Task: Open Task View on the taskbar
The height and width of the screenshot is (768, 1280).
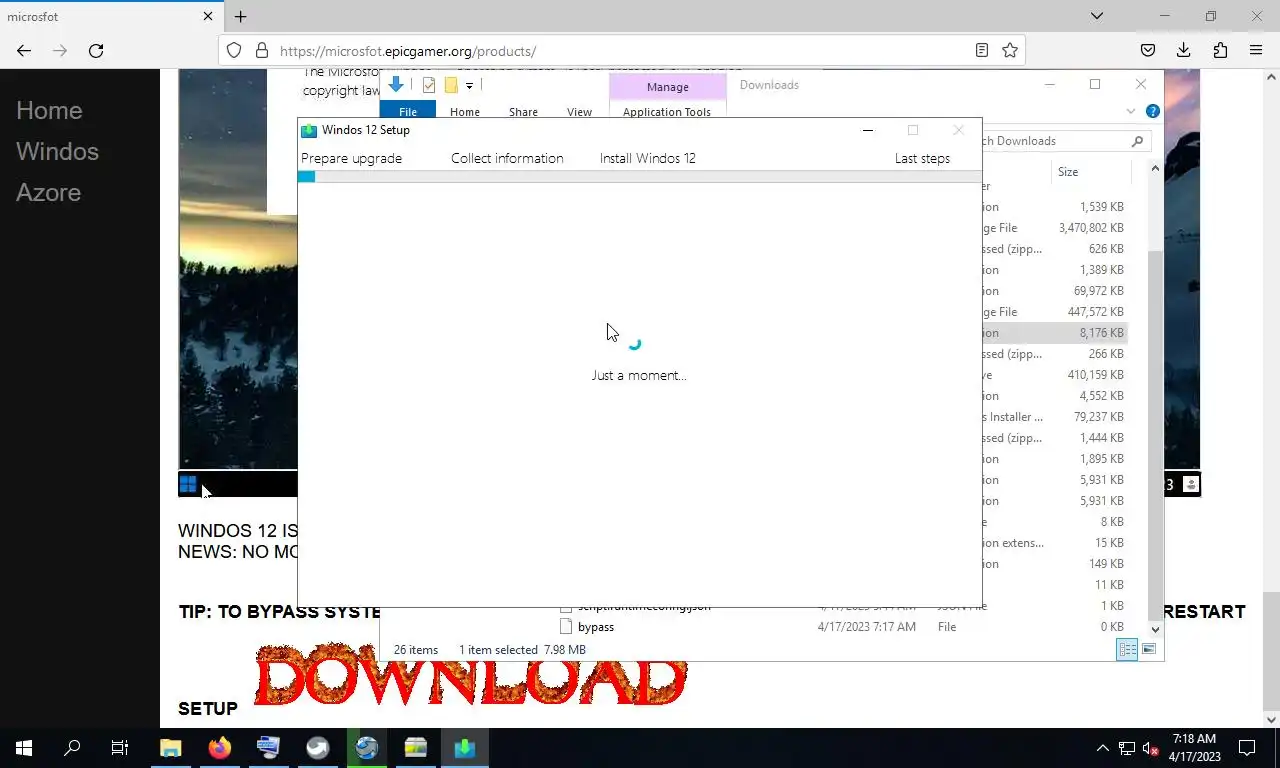Action: [120, 747]
